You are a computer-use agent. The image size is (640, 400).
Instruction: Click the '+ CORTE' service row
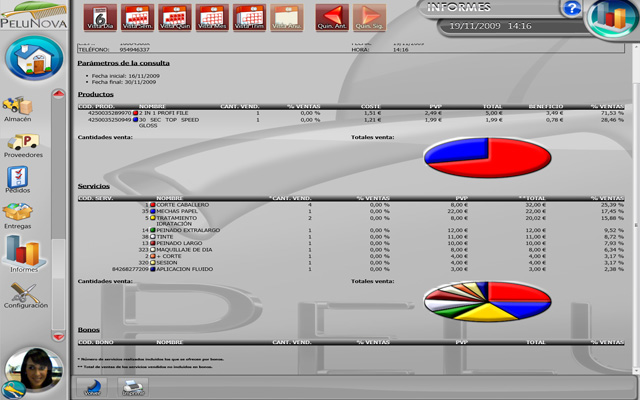click(x=351, y=256)
